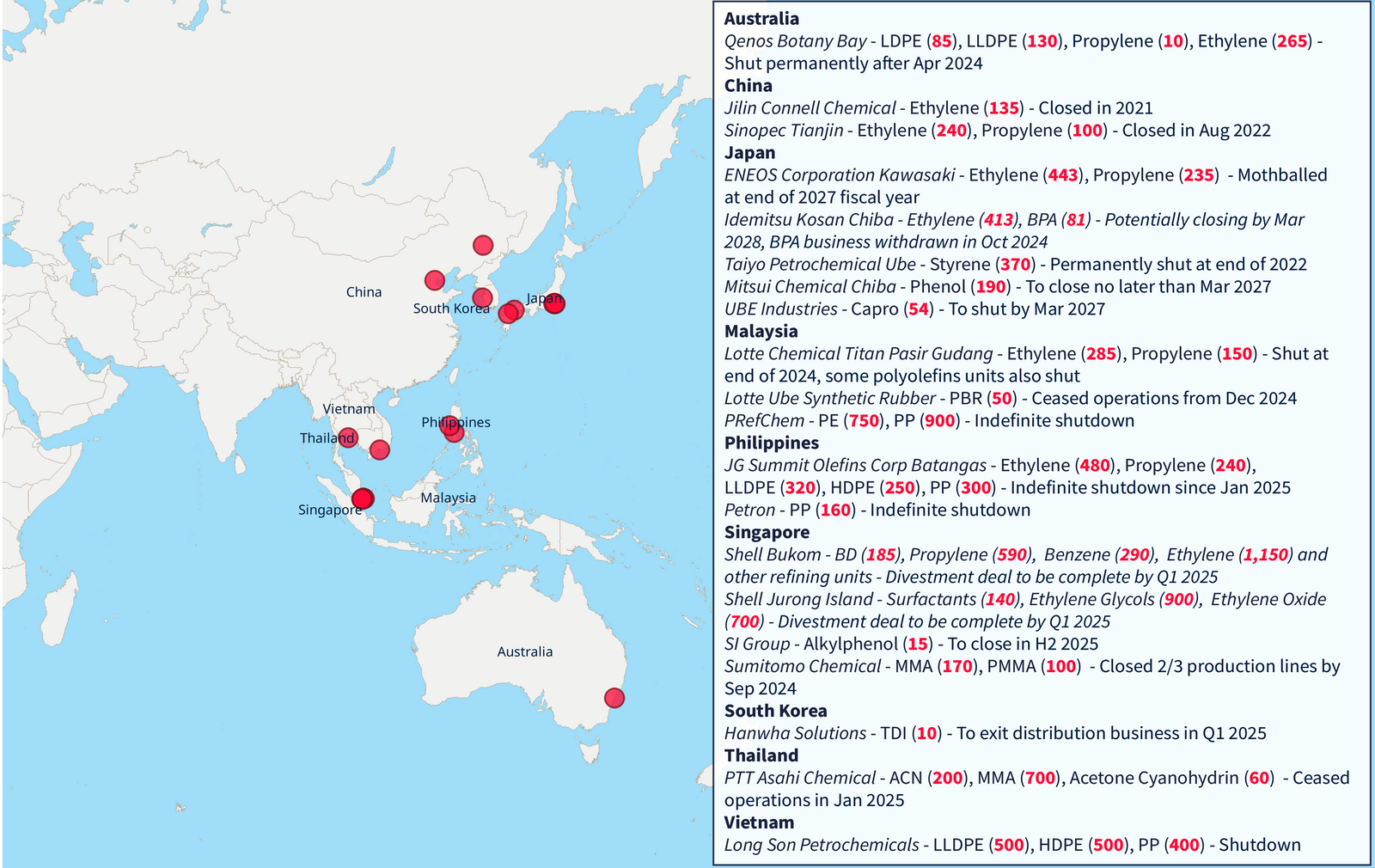Select the Singapore heading in the panel

point(765,532)
